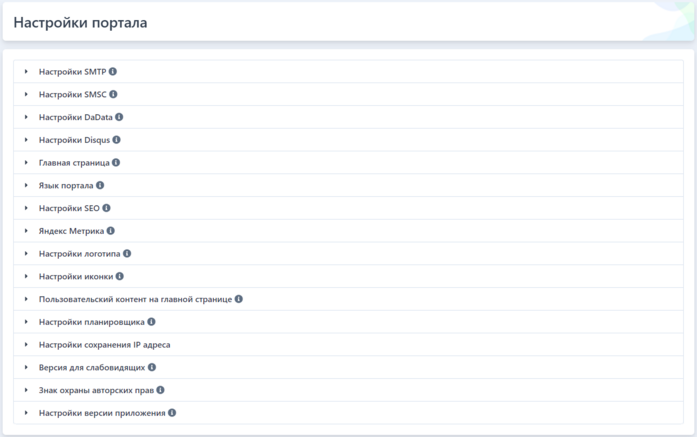Image resolution: width=697 pixels, height=437 pixels.
Task: Click the info icon beside Настройки планировщика
Action: coord(151,322)
